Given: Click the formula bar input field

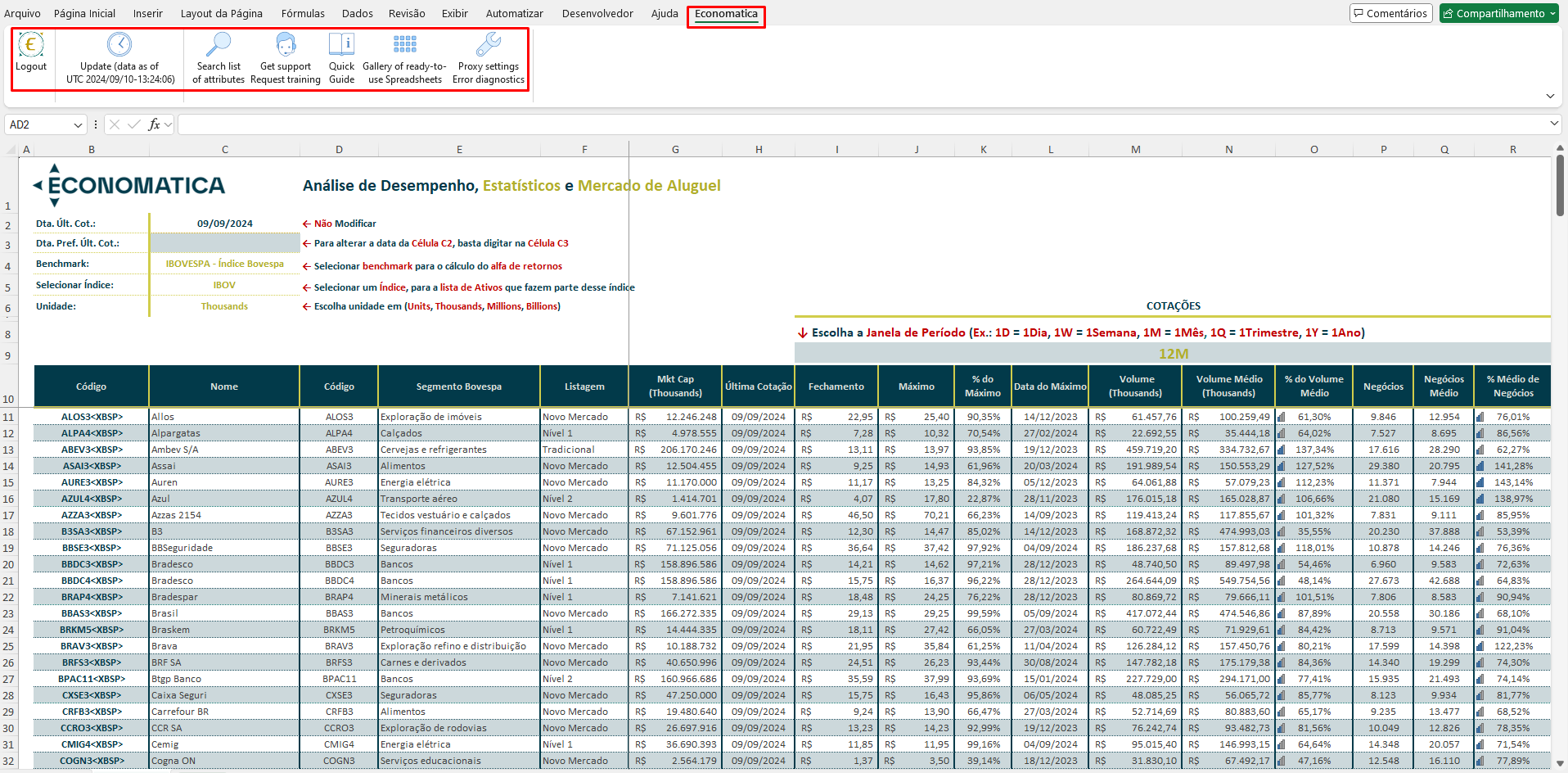Looking at the screenshot, I should point(863,124).
